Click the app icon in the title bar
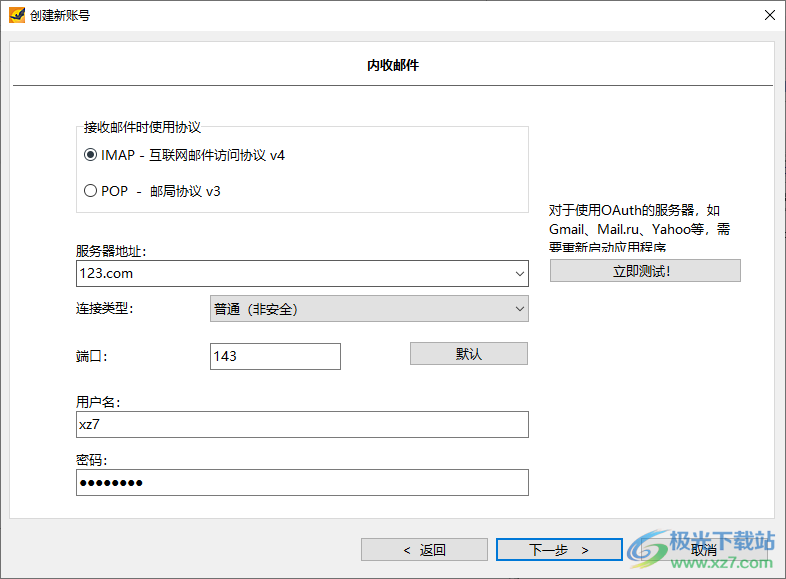Image resolution: width=786 pixels, height=579 pixels. coord(16,15)
